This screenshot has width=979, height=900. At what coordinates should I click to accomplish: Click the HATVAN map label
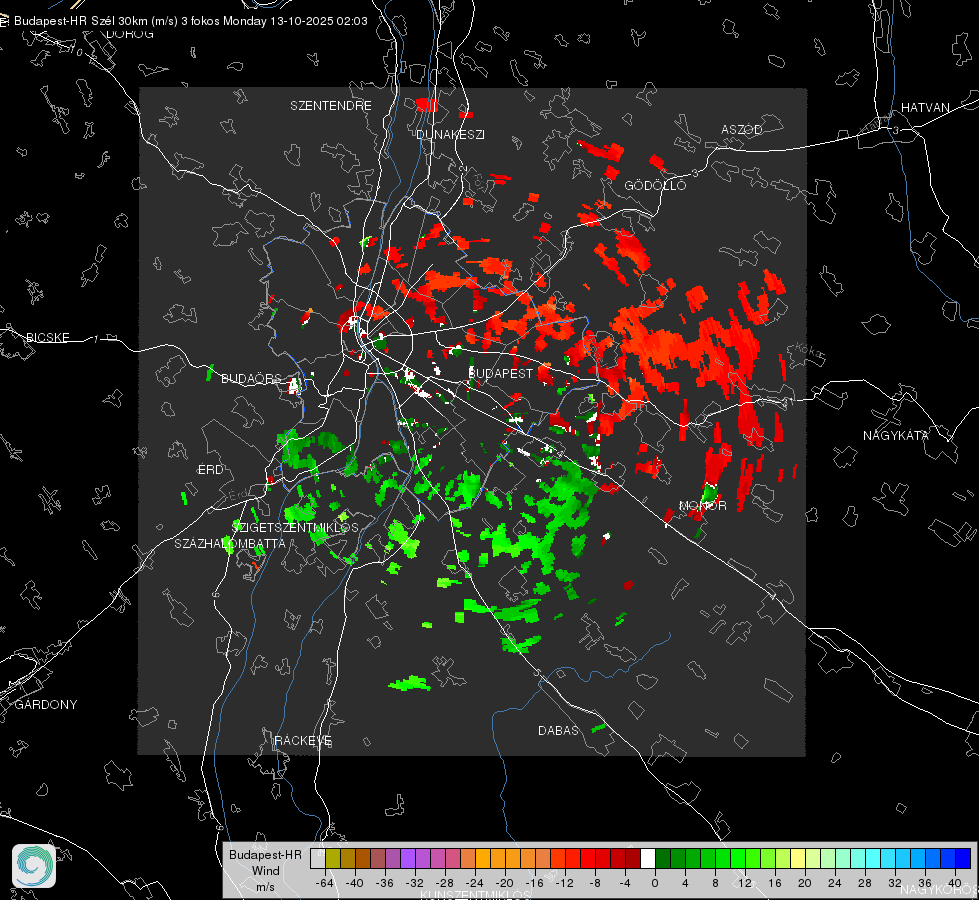click(925, 108)
